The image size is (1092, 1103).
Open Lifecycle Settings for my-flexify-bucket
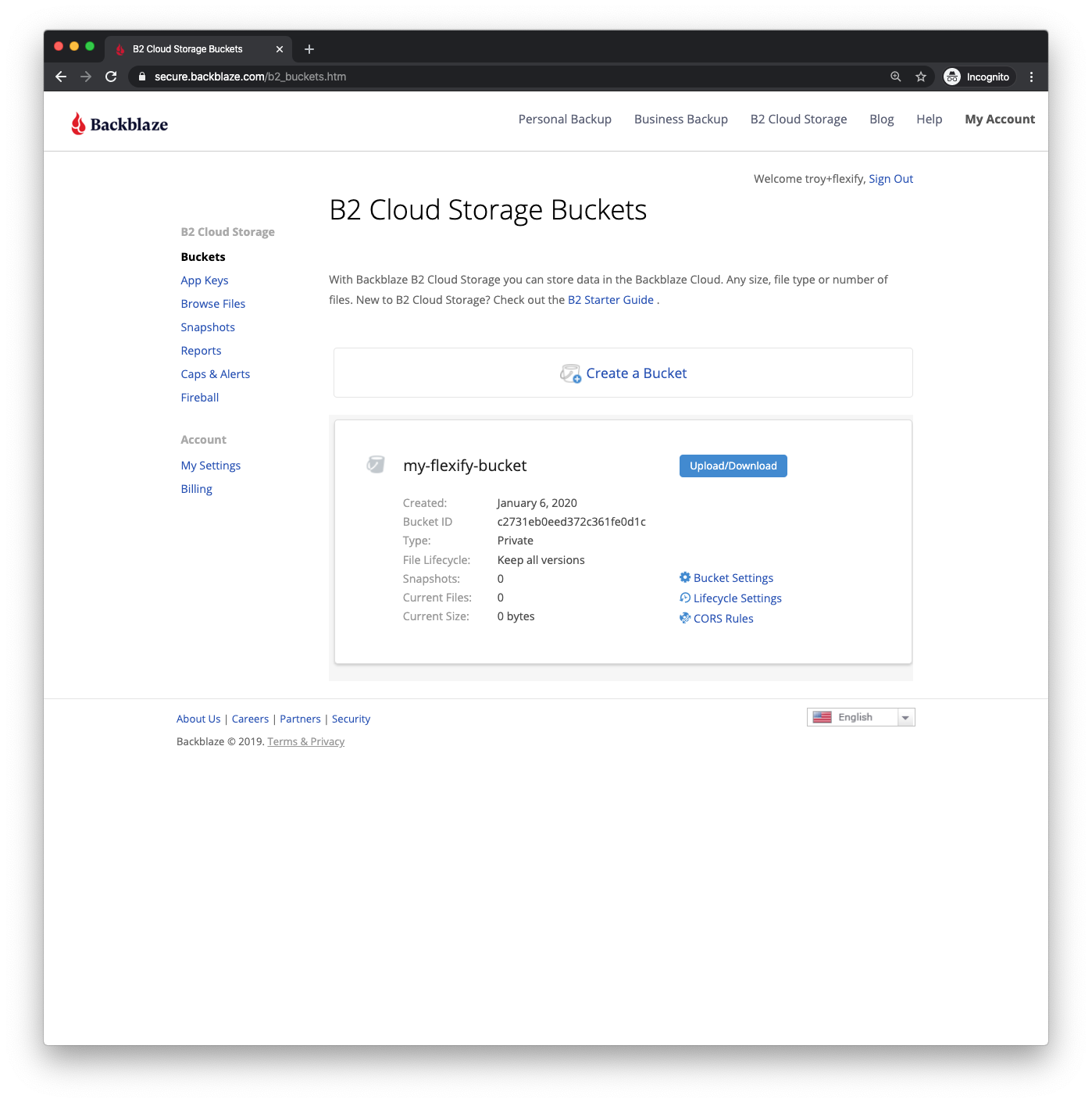(737, 598)
